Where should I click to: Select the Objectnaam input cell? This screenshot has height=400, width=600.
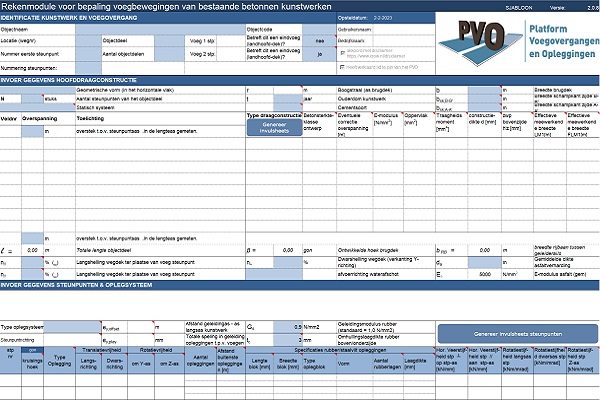160,29
